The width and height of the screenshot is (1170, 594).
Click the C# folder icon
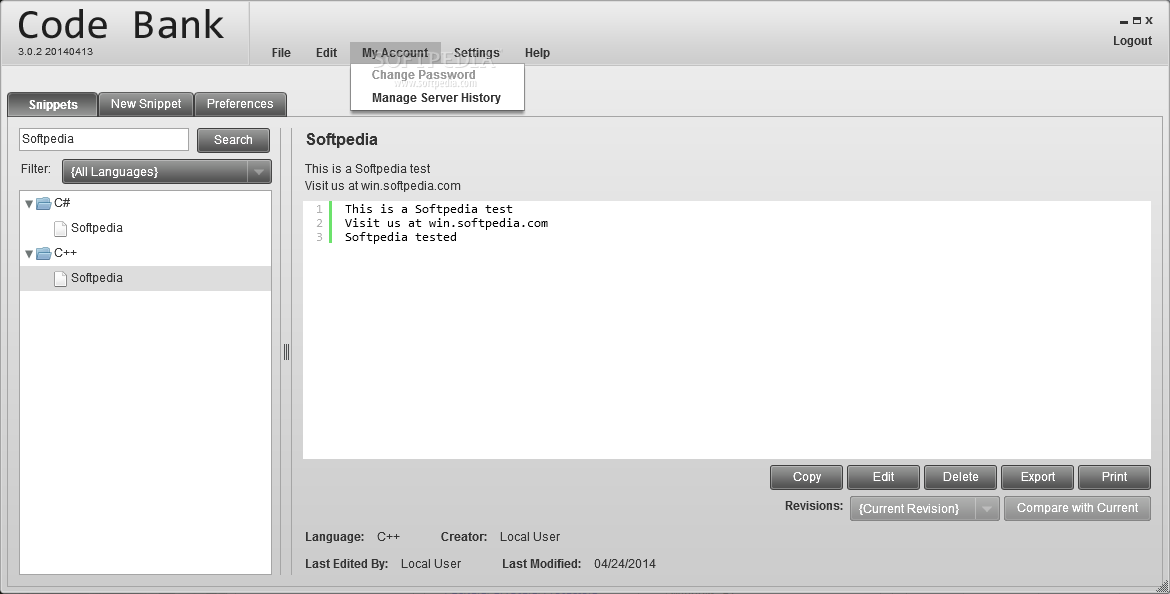[44, 203]
